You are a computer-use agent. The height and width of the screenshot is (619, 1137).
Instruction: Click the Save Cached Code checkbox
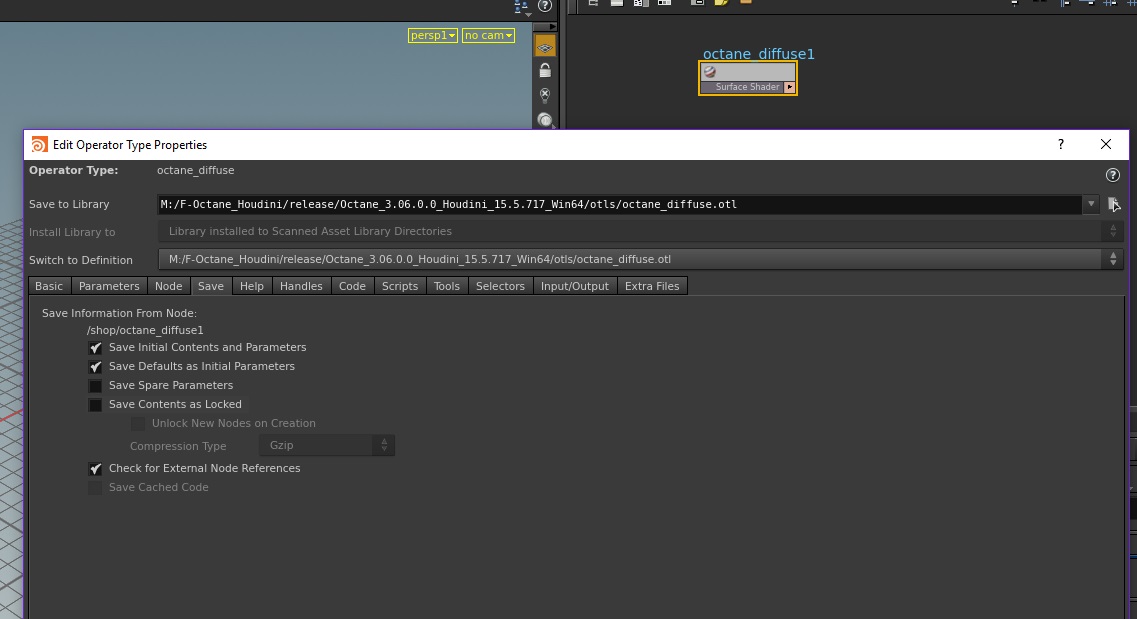pos(95,488)
